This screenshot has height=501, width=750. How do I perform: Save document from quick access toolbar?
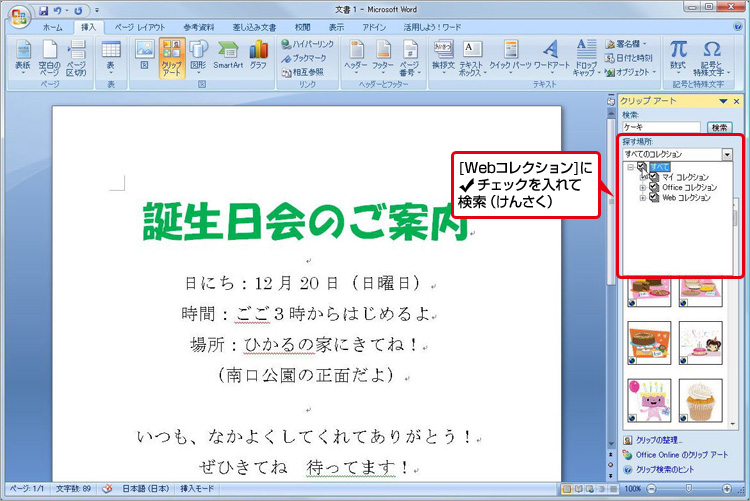pos(43,10)
